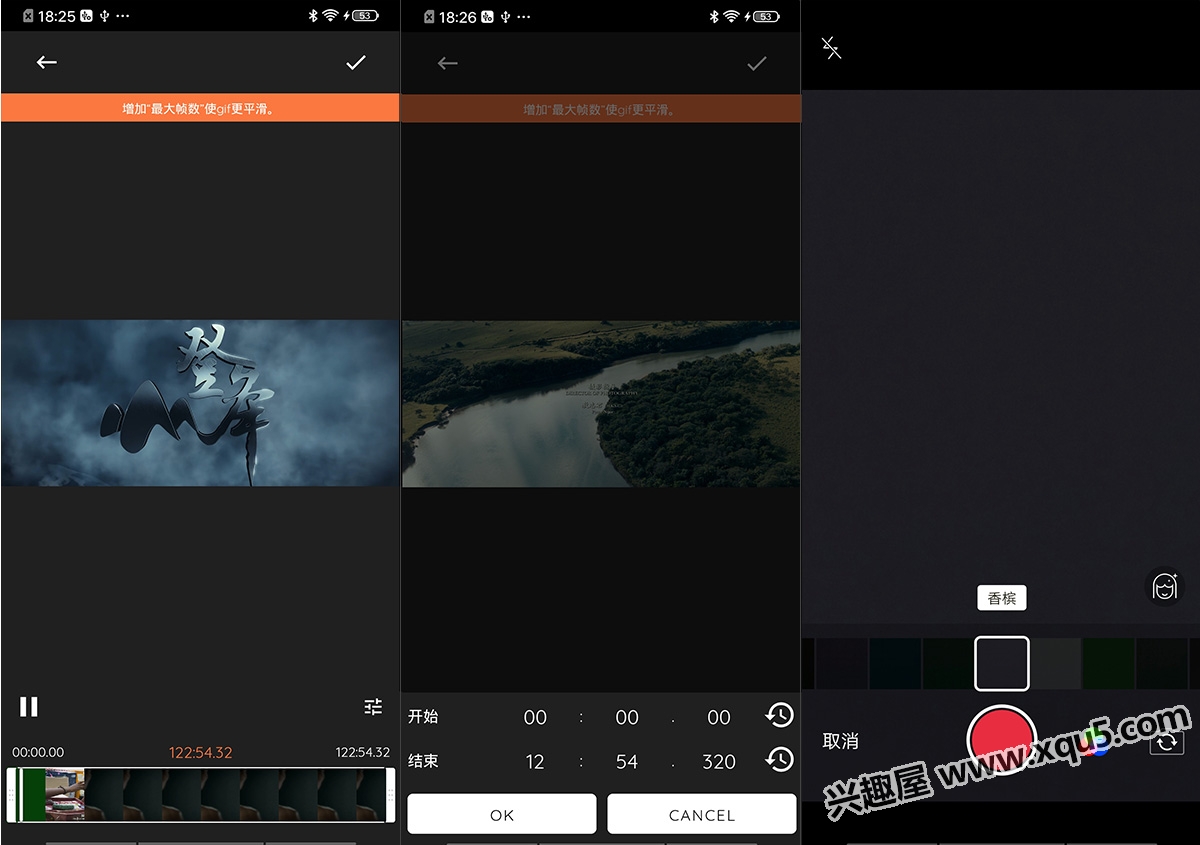Tap the orange max frames tip banner
Viewport: 1200px width, 845px height.
[200, 108]
